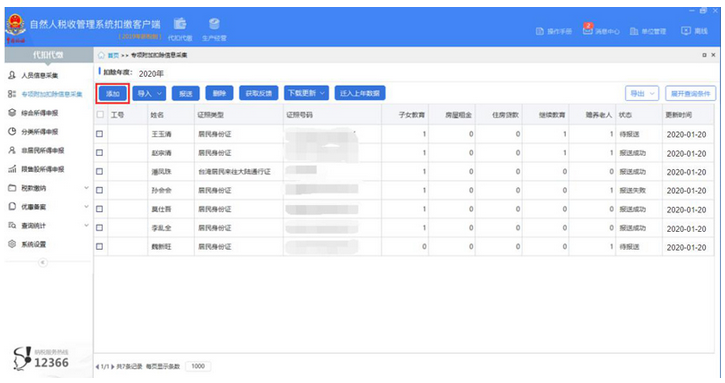Screen dimensions: 725x383
Task: Tick the checkbox on the 台湾居民来往大陆通行证 row
Action: click(x=99, y=172)
